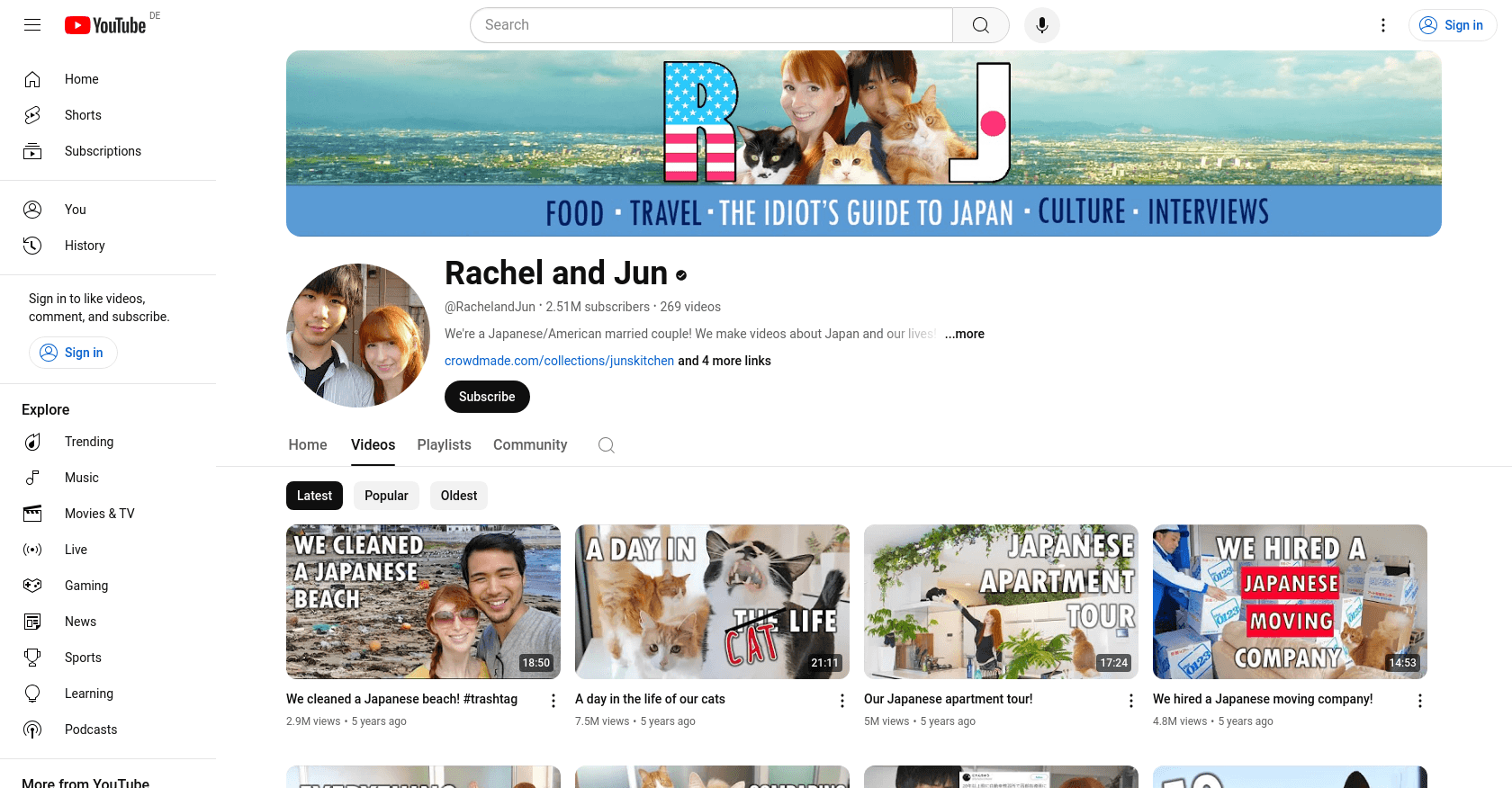Search within the channel using magnifier icon
This screenshot has height=788, width=1512.
click(607, 445)
